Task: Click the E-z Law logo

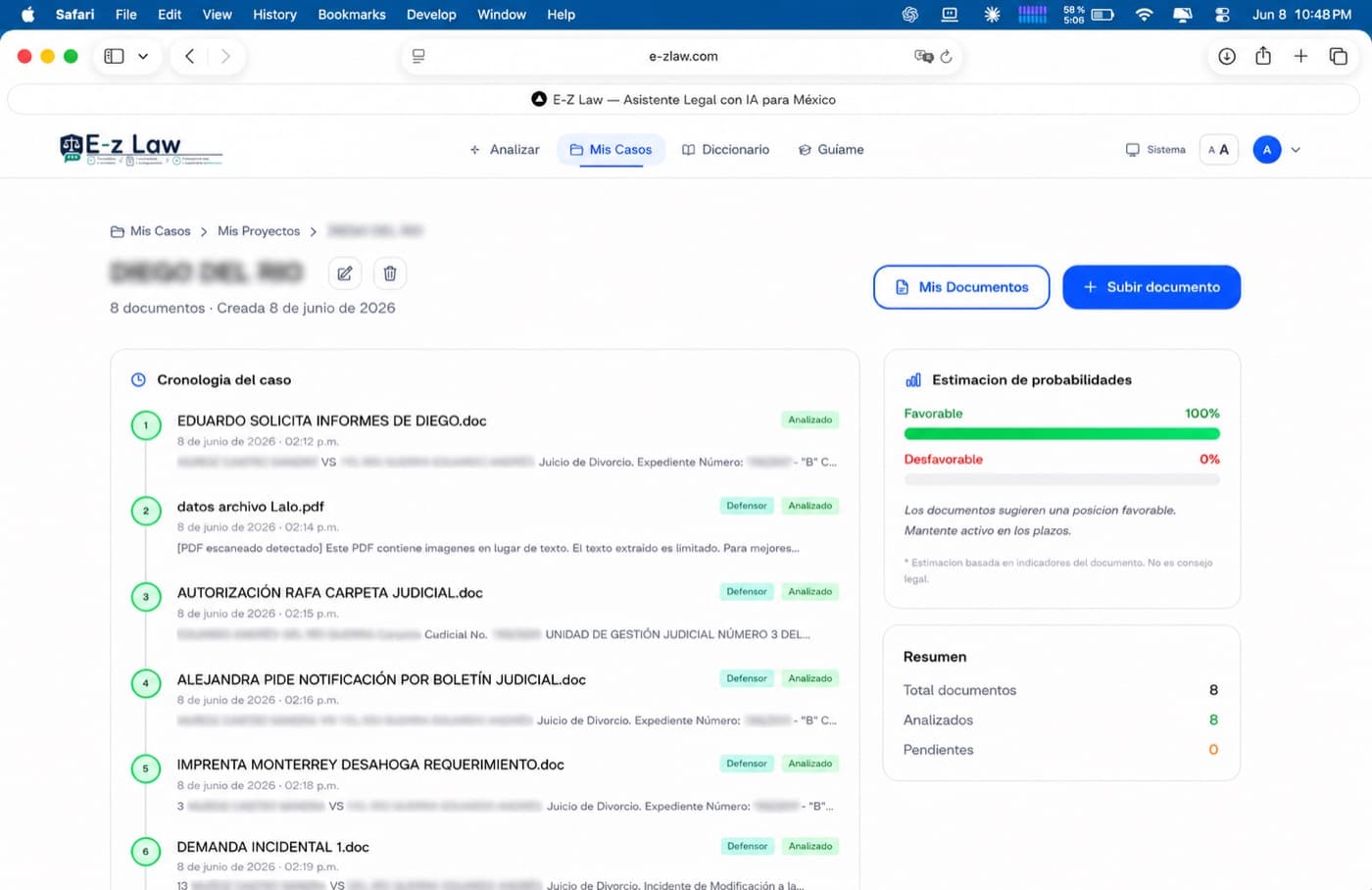Action: 140,149
